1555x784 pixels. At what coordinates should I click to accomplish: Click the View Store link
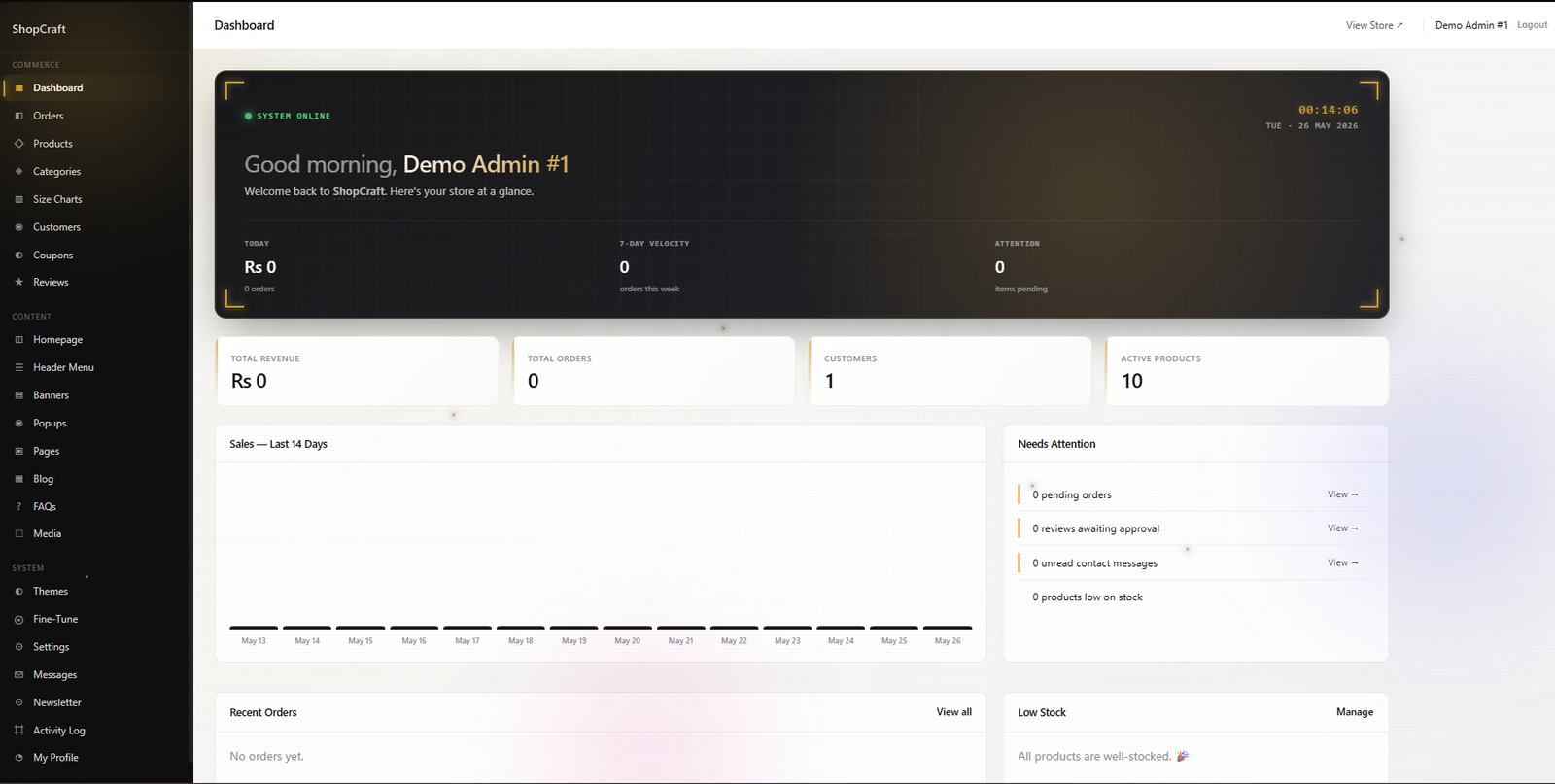coord(1374,25)
